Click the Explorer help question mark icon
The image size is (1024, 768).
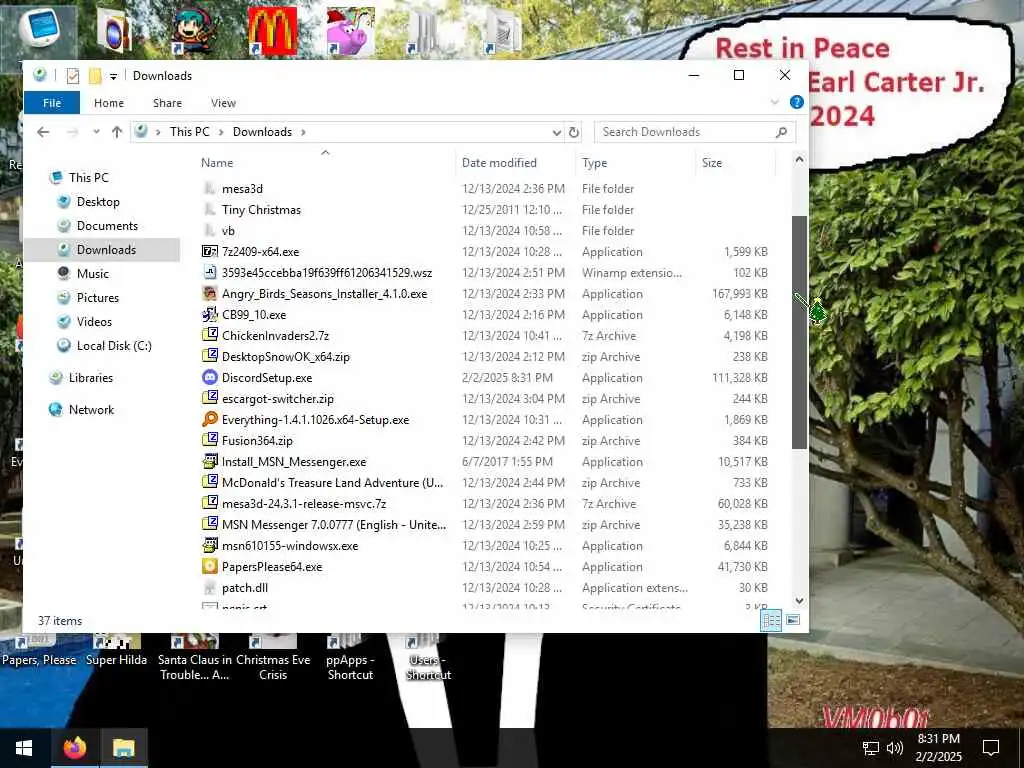pyautogui.click(x=796, y=102)
